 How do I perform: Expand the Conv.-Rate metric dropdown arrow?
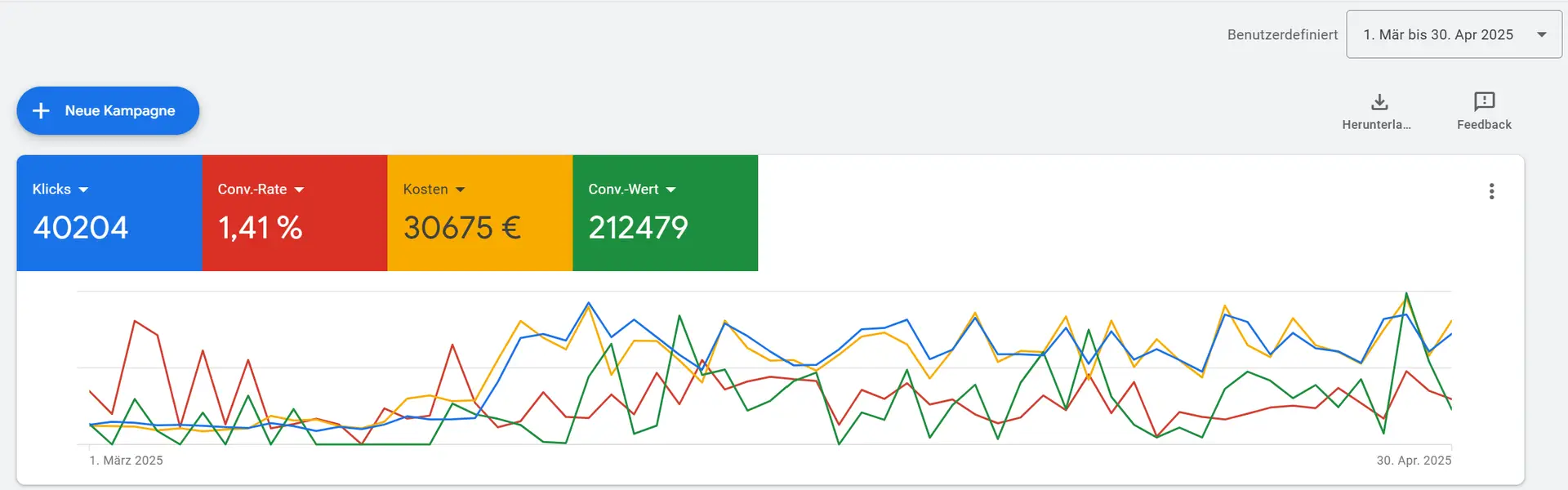tap(299, 189)
